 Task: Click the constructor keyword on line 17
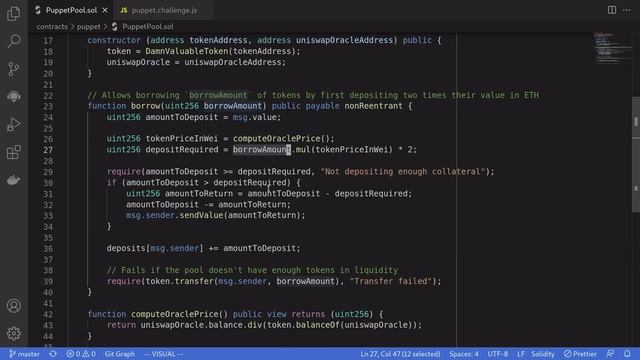(x=113, y=40)
